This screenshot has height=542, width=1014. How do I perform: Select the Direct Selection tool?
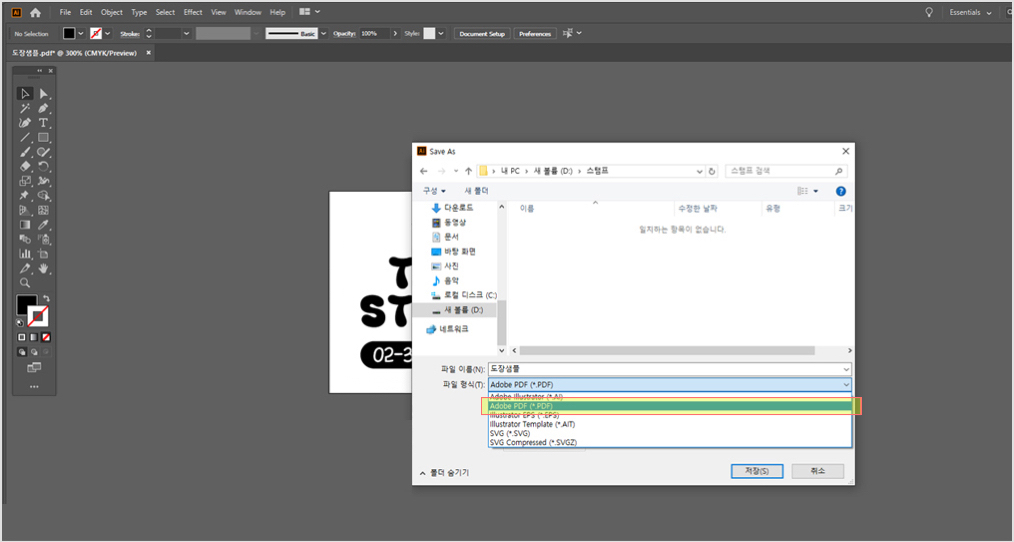click(43, 94)
